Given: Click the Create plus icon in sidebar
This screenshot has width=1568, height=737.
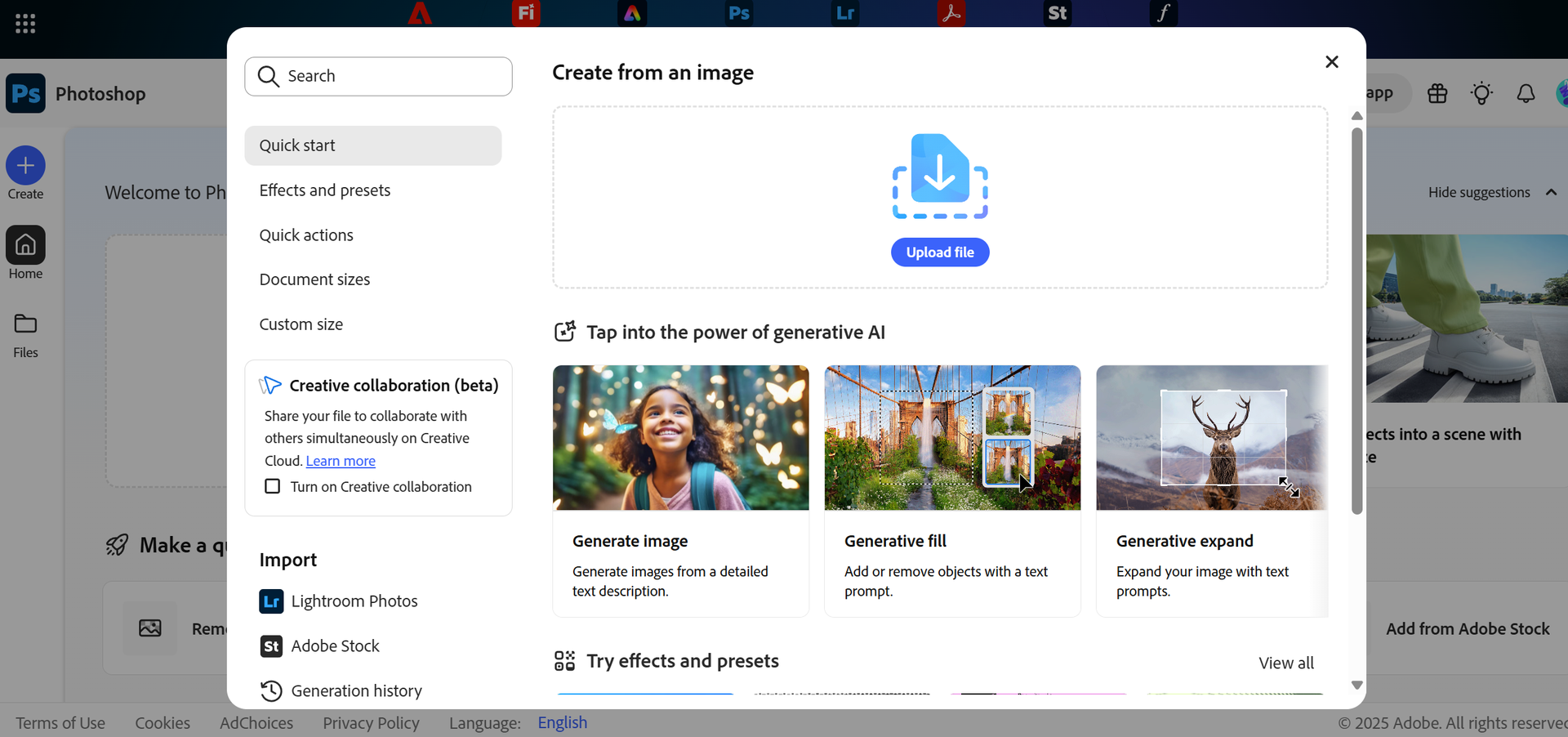Looking at the screenshot, I should pos(25,166).
